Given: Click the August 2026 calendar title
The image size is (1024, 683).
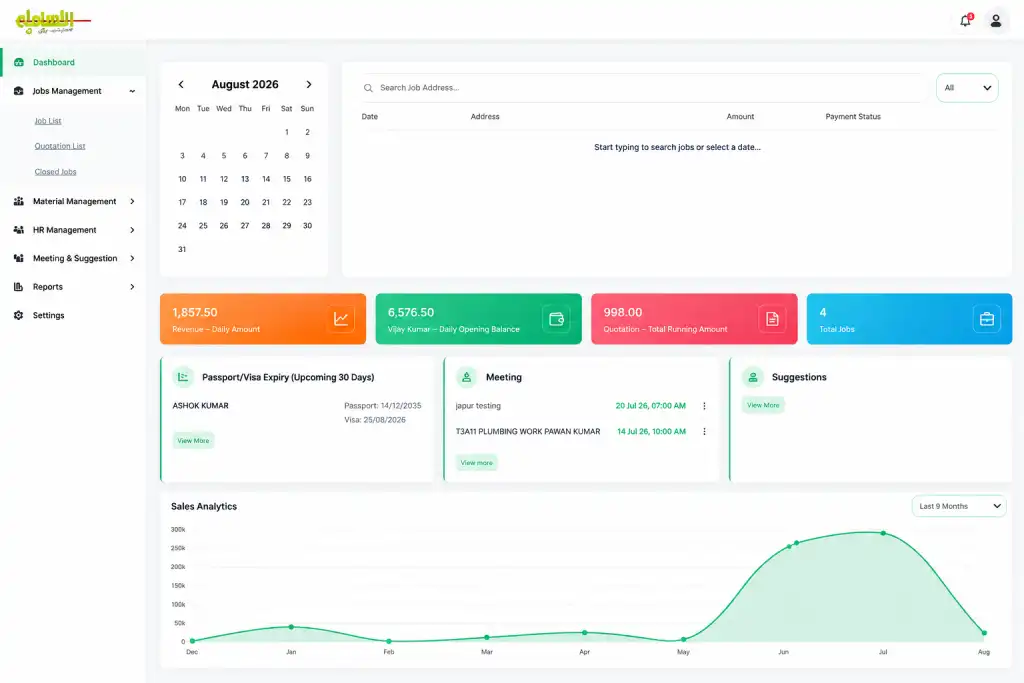Looking at the screenshot, I should tap(245, 84).
